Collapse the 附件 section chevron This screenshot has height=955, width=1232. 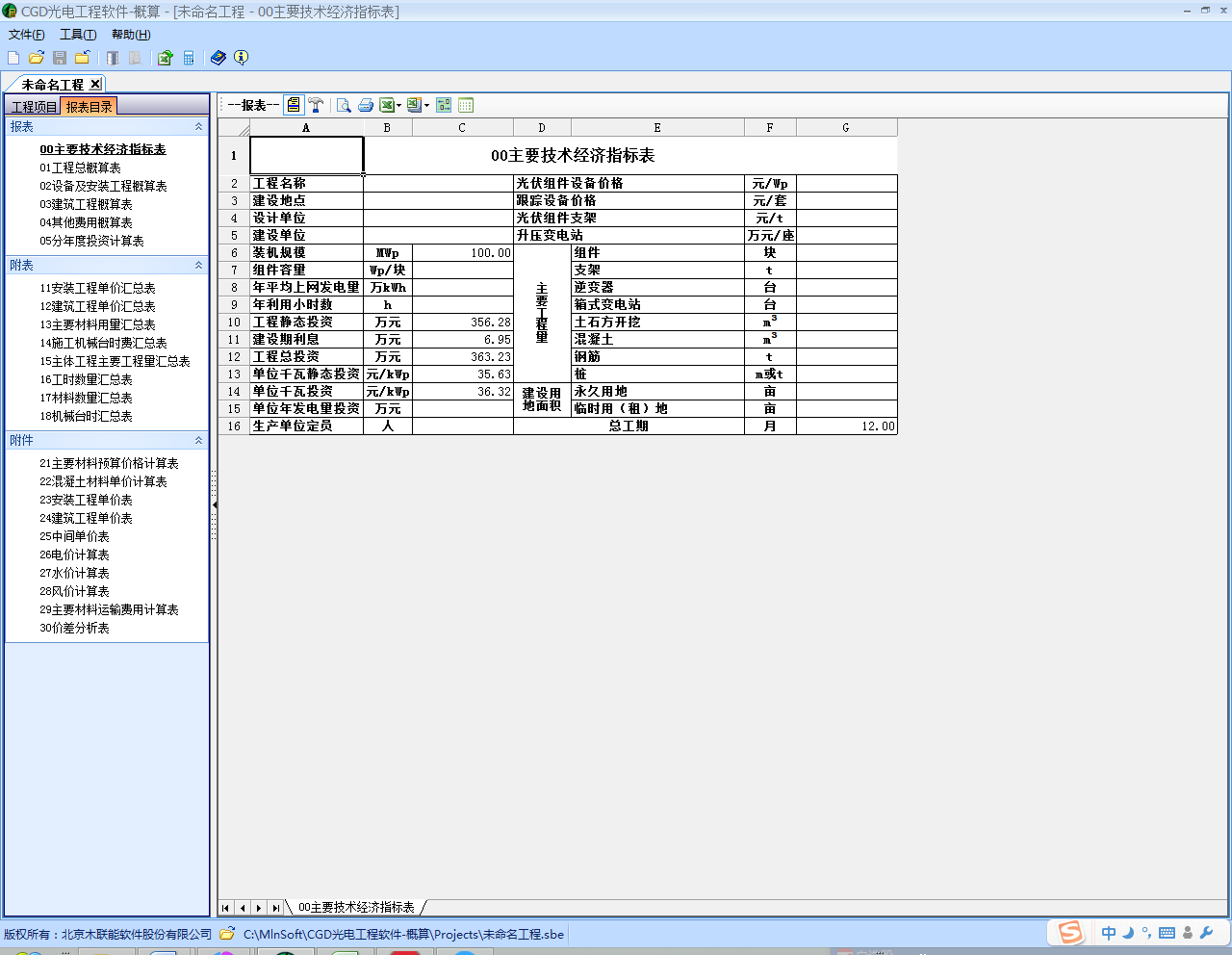point(199,440)
